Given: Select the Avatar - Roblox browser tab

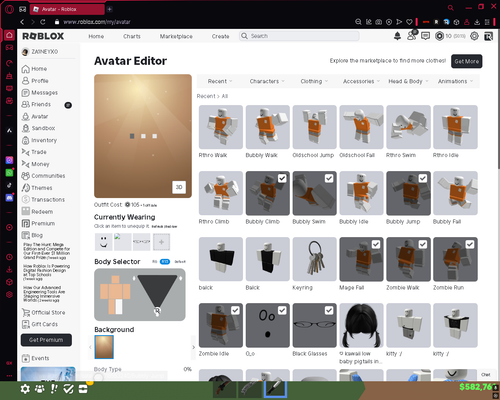Looking at the screenshot, I should point(67,9).
